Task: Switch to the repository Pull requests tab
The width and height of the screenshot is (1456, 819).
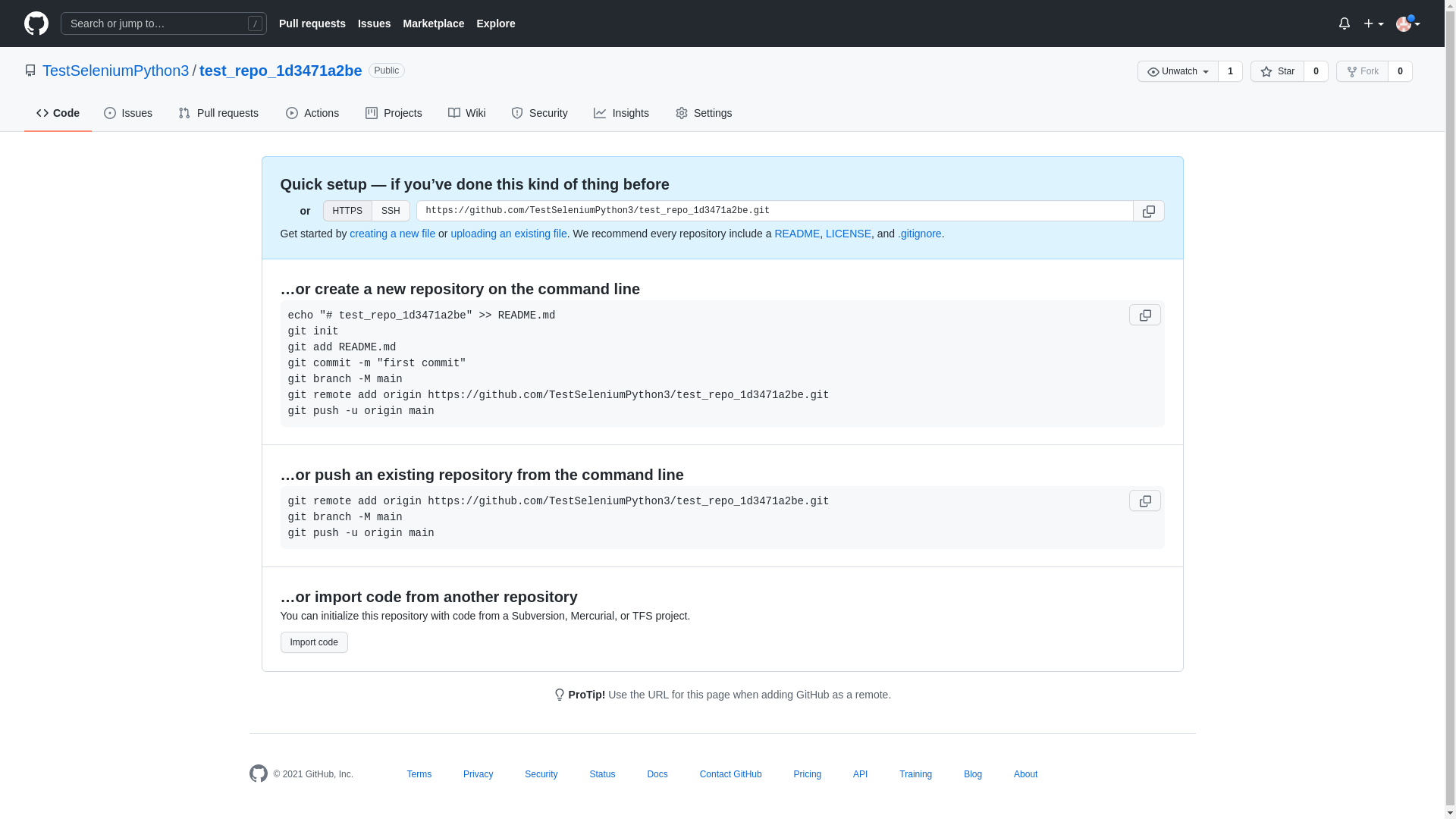Action: [x=218, y=113]
